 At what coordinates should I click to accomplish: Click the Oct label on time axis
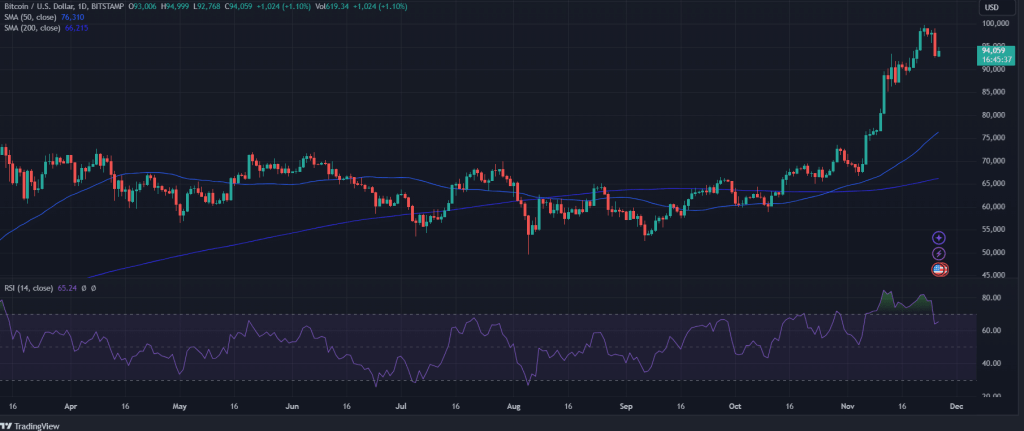pos(735,406)
